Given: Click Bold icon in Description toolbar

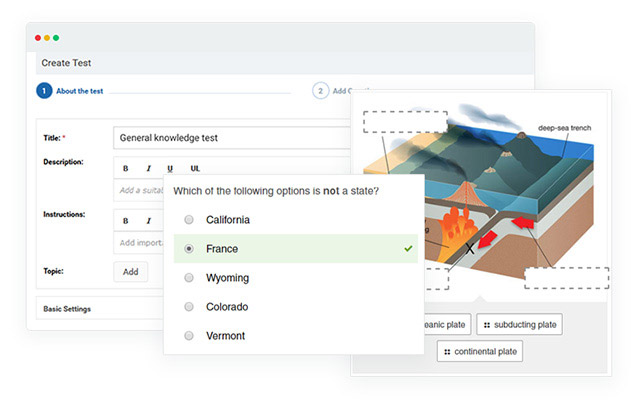Looking at the screenshot, I should point(126,169).
